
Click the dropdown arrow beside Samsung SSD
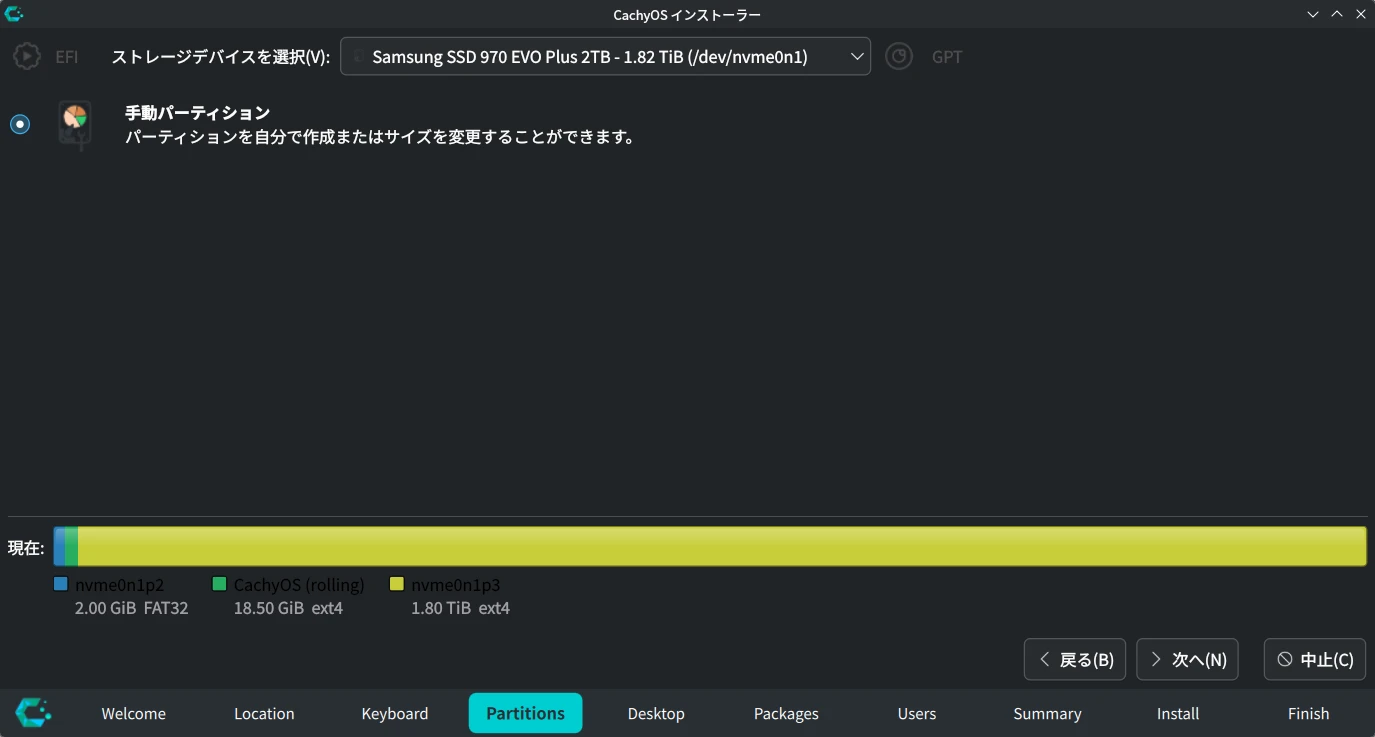(856, 57)
